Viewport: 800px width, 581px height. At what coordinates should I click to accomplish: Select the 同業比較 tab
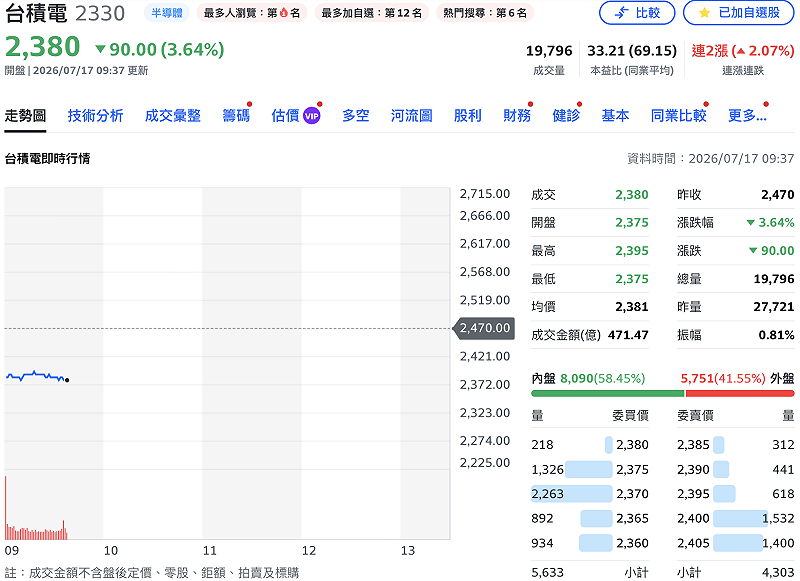(678, 116)
